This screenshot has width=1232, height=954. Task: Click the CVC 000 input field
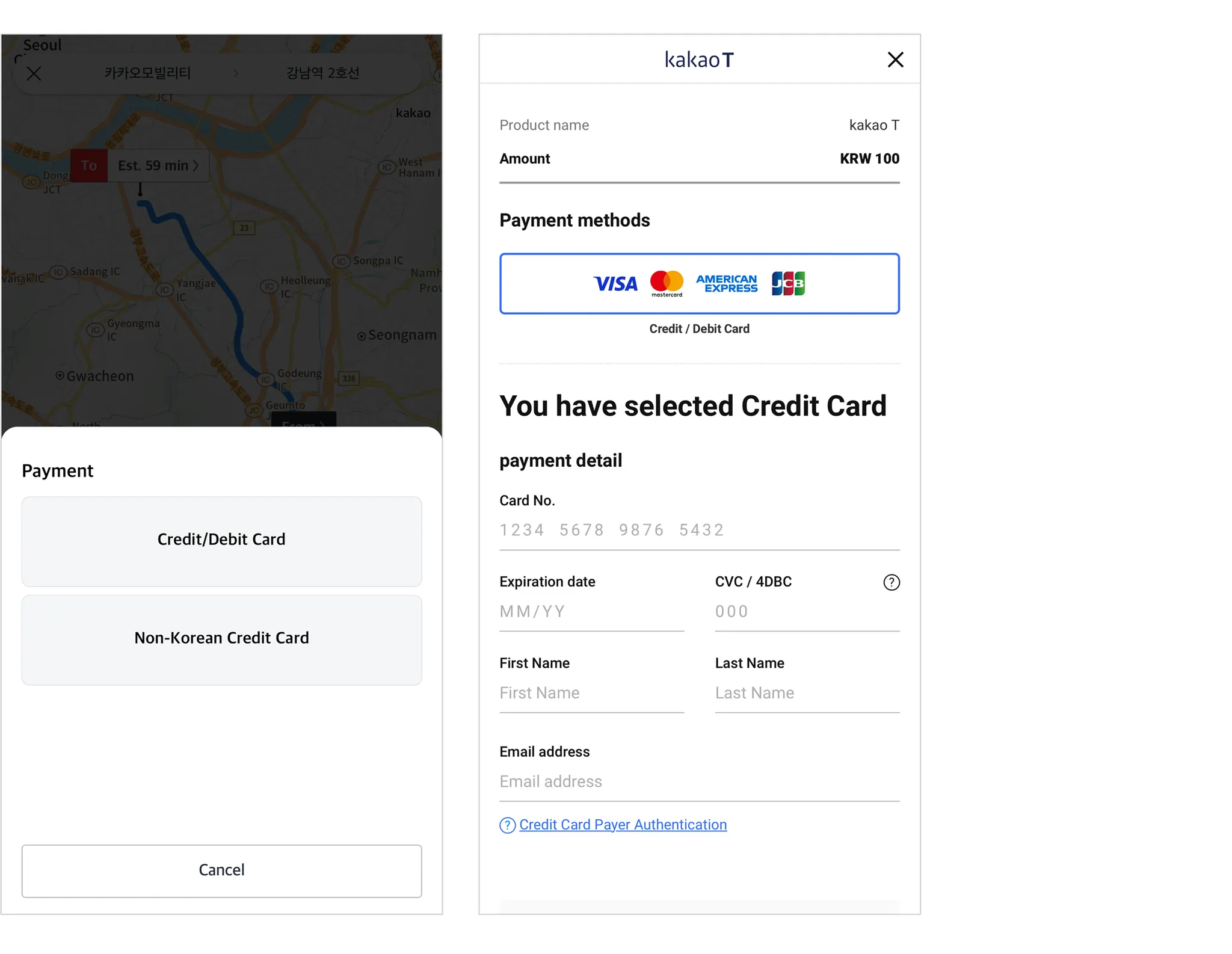coord(807,612)
